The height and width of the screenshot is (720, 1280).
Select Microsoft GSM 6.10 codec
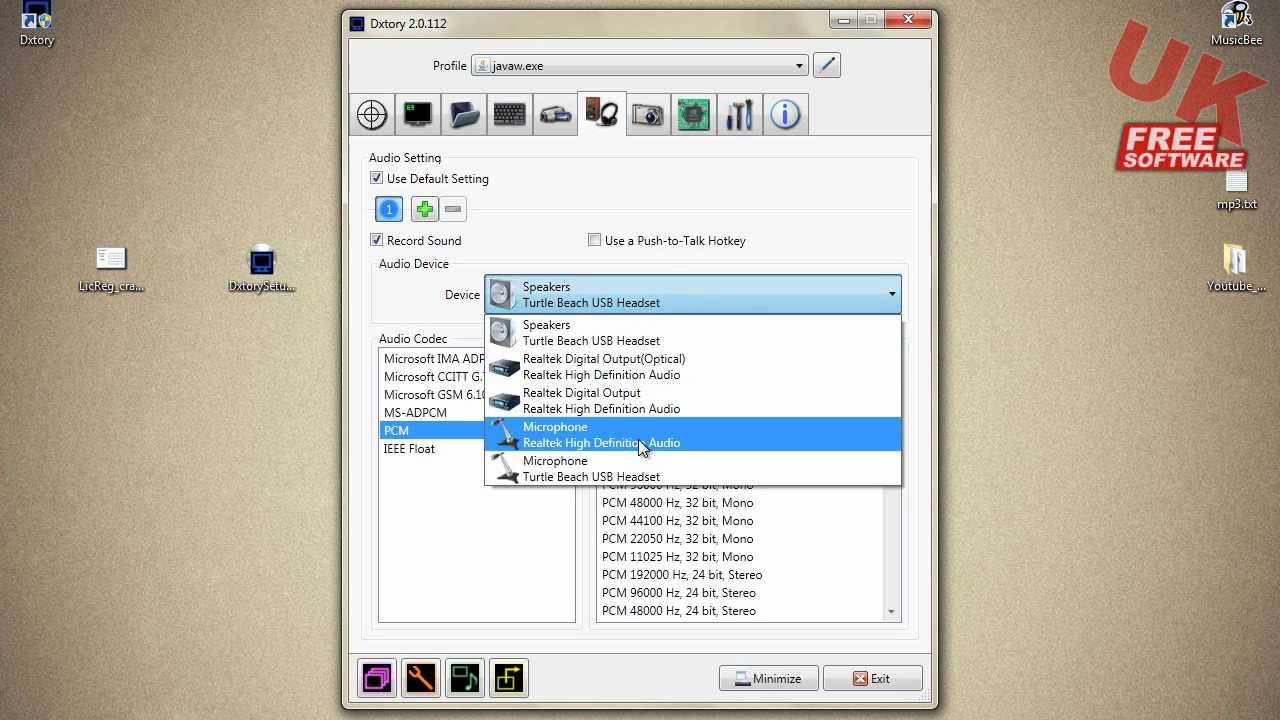433,395
